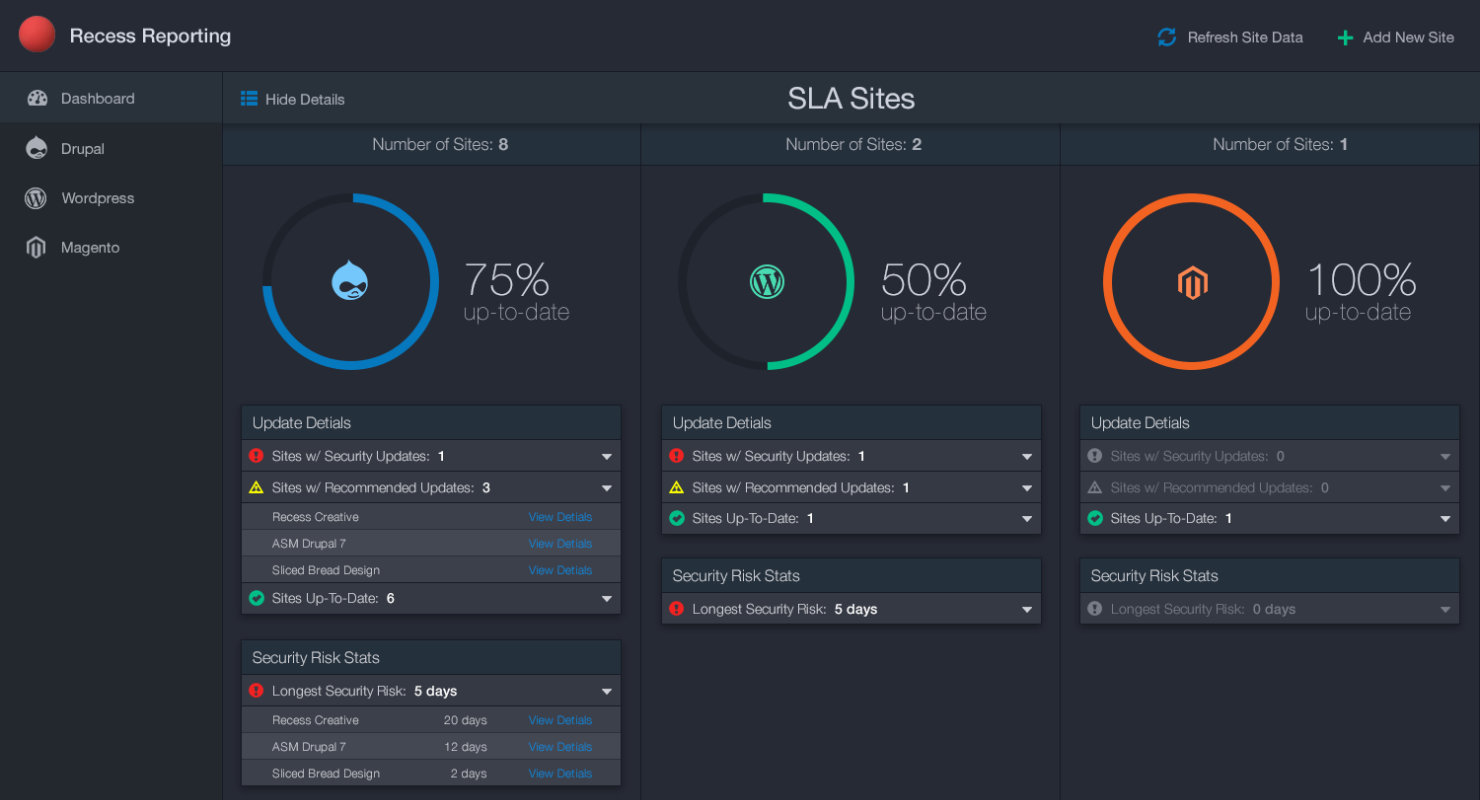View Details for ASM Drupal 7 12 days risk
Image resolution: width=1480 pixels, height=800 pixels.
560,747
